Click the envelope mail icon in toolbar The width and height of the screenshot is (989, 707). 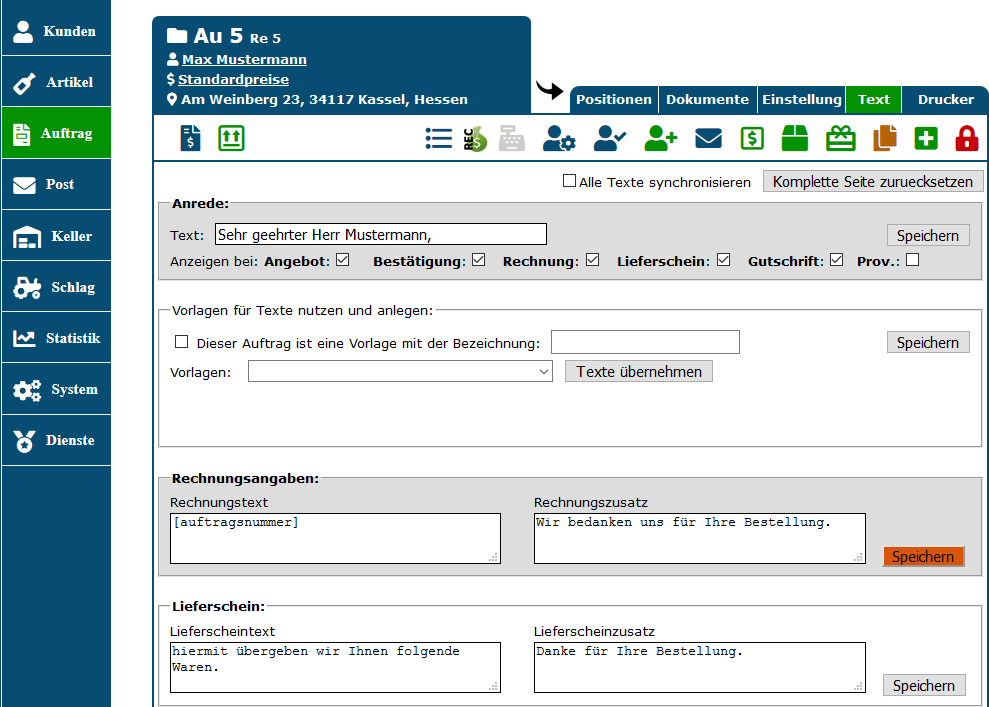(x=708, y=138)
